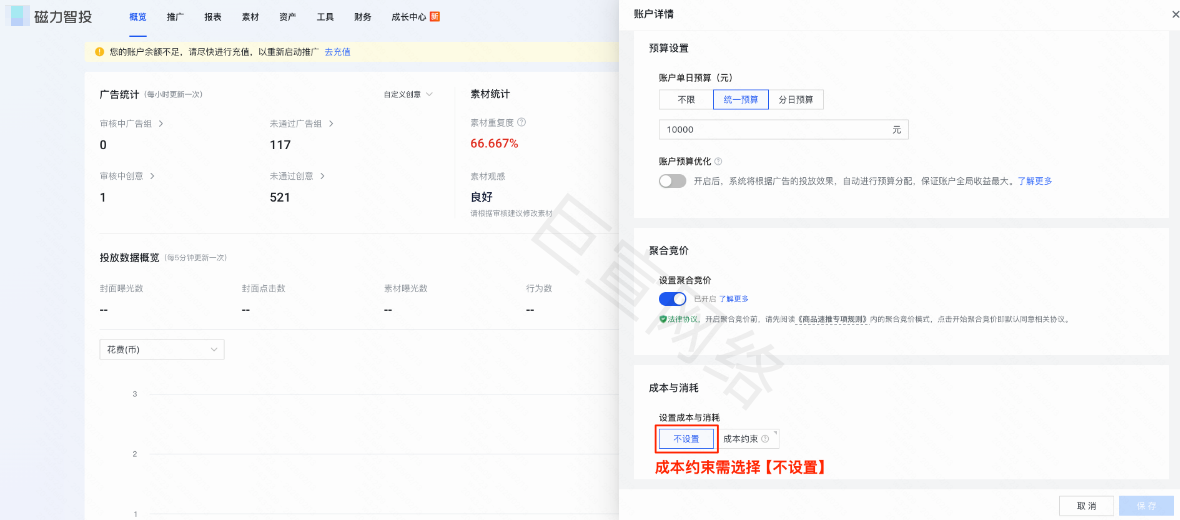
Task: Click the 封面点击数 metric label
Action: pyautogui.click(x=263, y=288)
